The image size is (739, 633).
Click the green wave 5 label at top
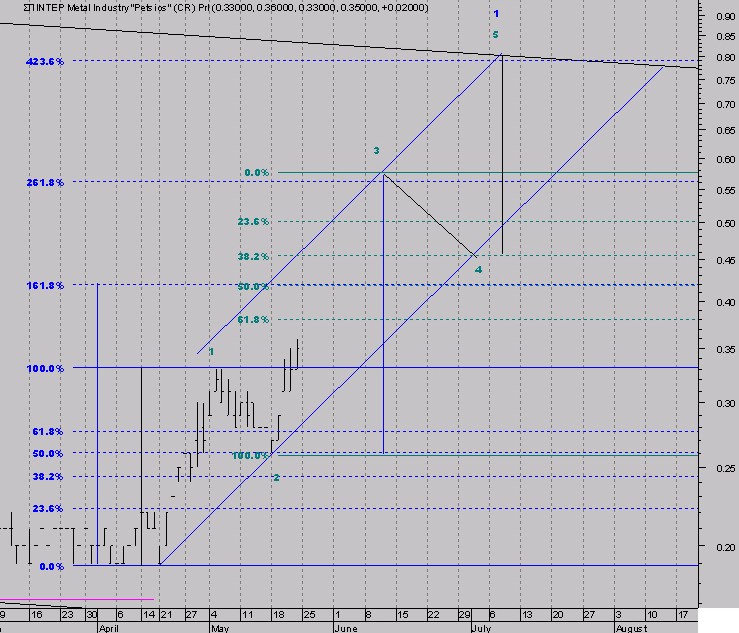click(495, 35)
